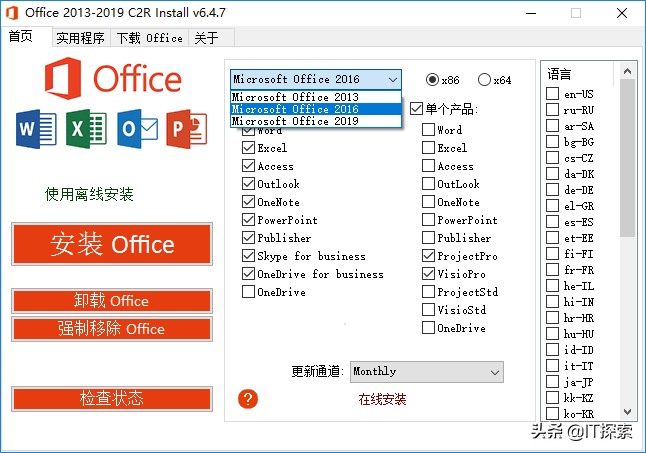Click the 在线安装 link text
Screen dimensions: 646x453
[382, 399]
